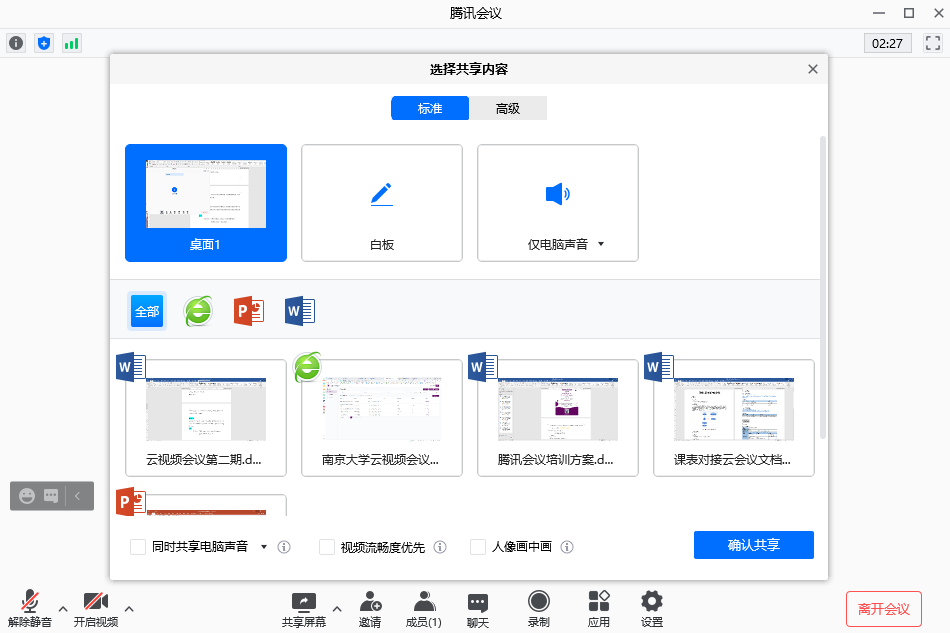This screenshot has height=633, width=950.
Task: Filter windows by PowerPoint icon
Action: tap(249, 311)
